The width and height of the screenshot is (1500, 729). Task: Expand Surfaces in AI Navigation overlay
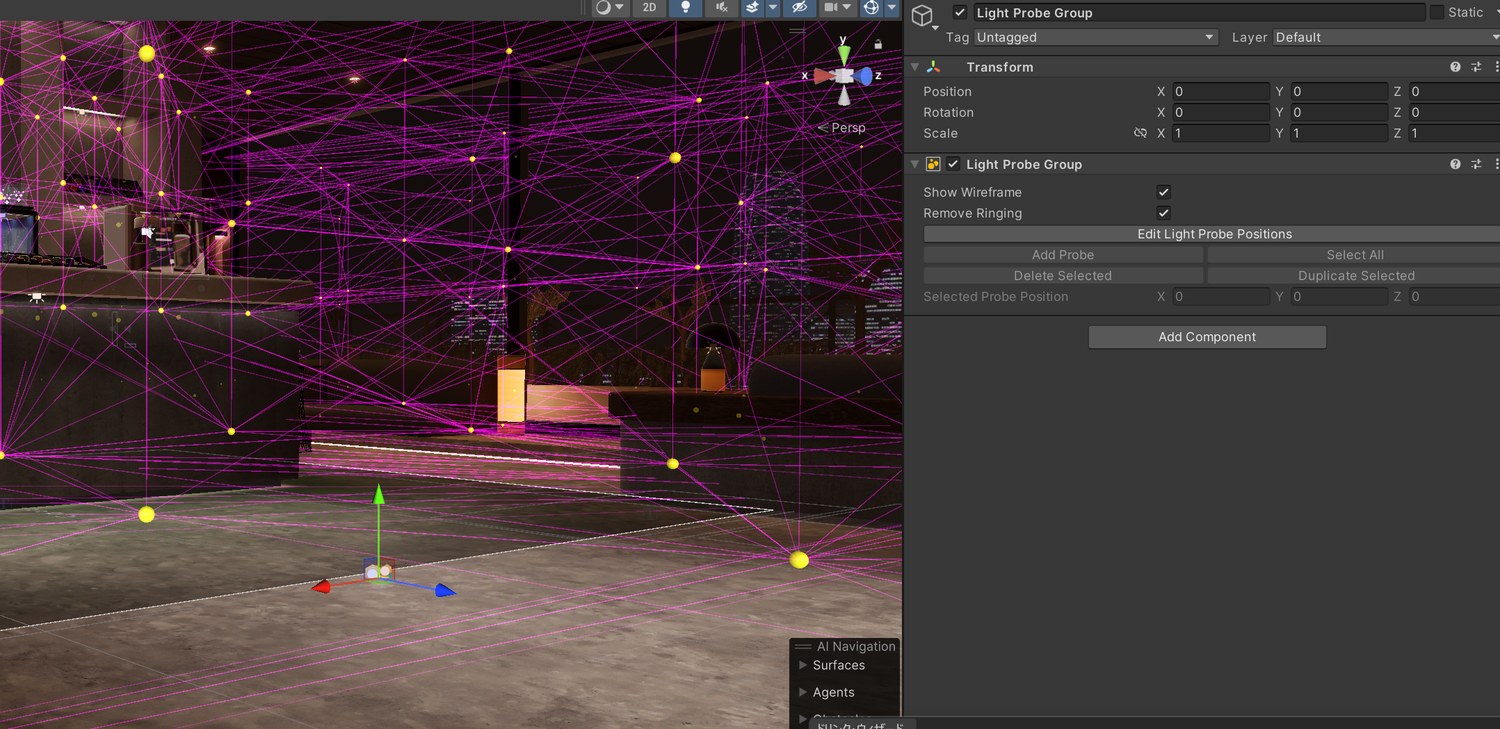[803, 665]
